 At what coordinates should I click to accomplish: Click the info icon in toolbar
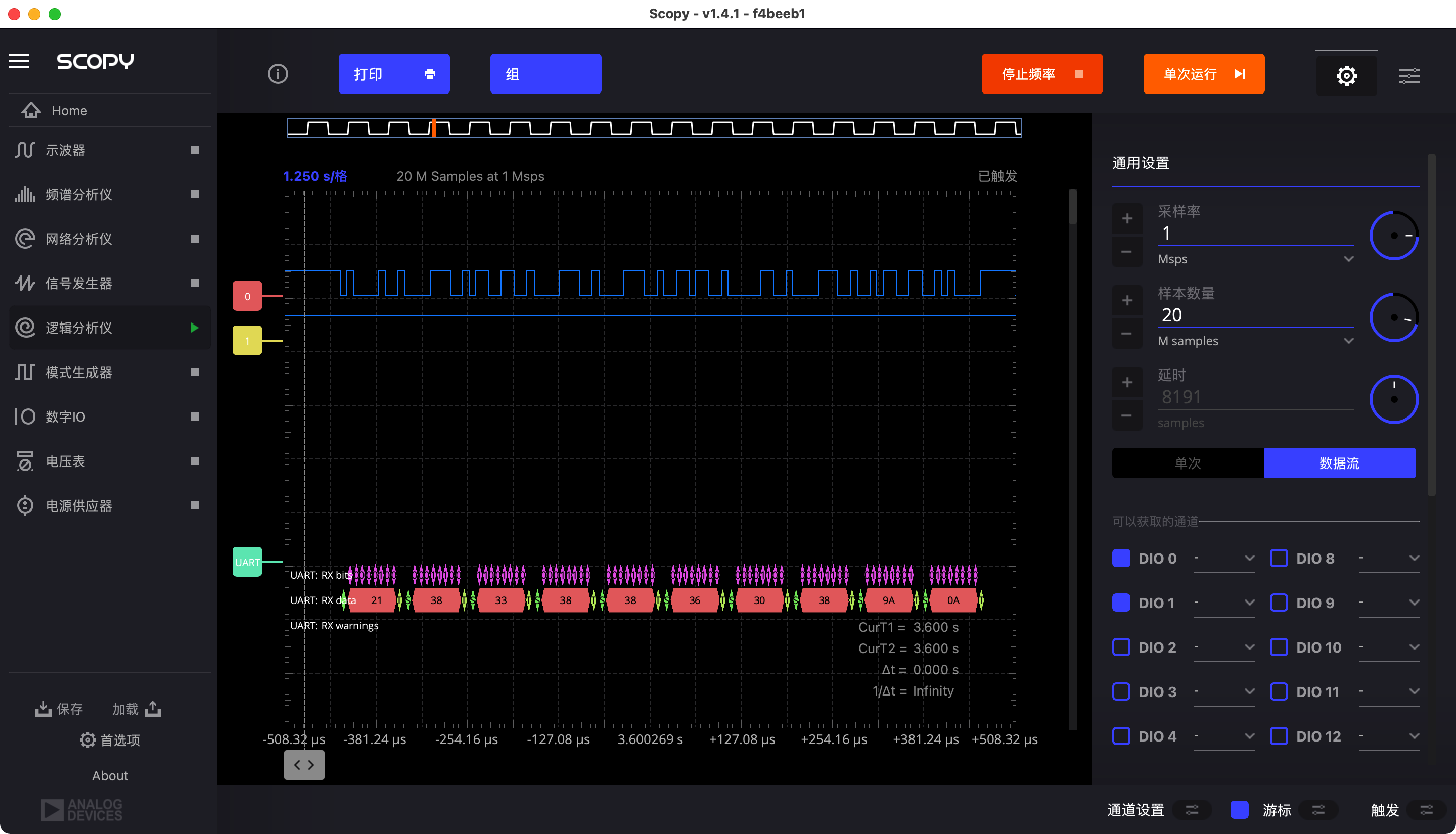point(278,74)
